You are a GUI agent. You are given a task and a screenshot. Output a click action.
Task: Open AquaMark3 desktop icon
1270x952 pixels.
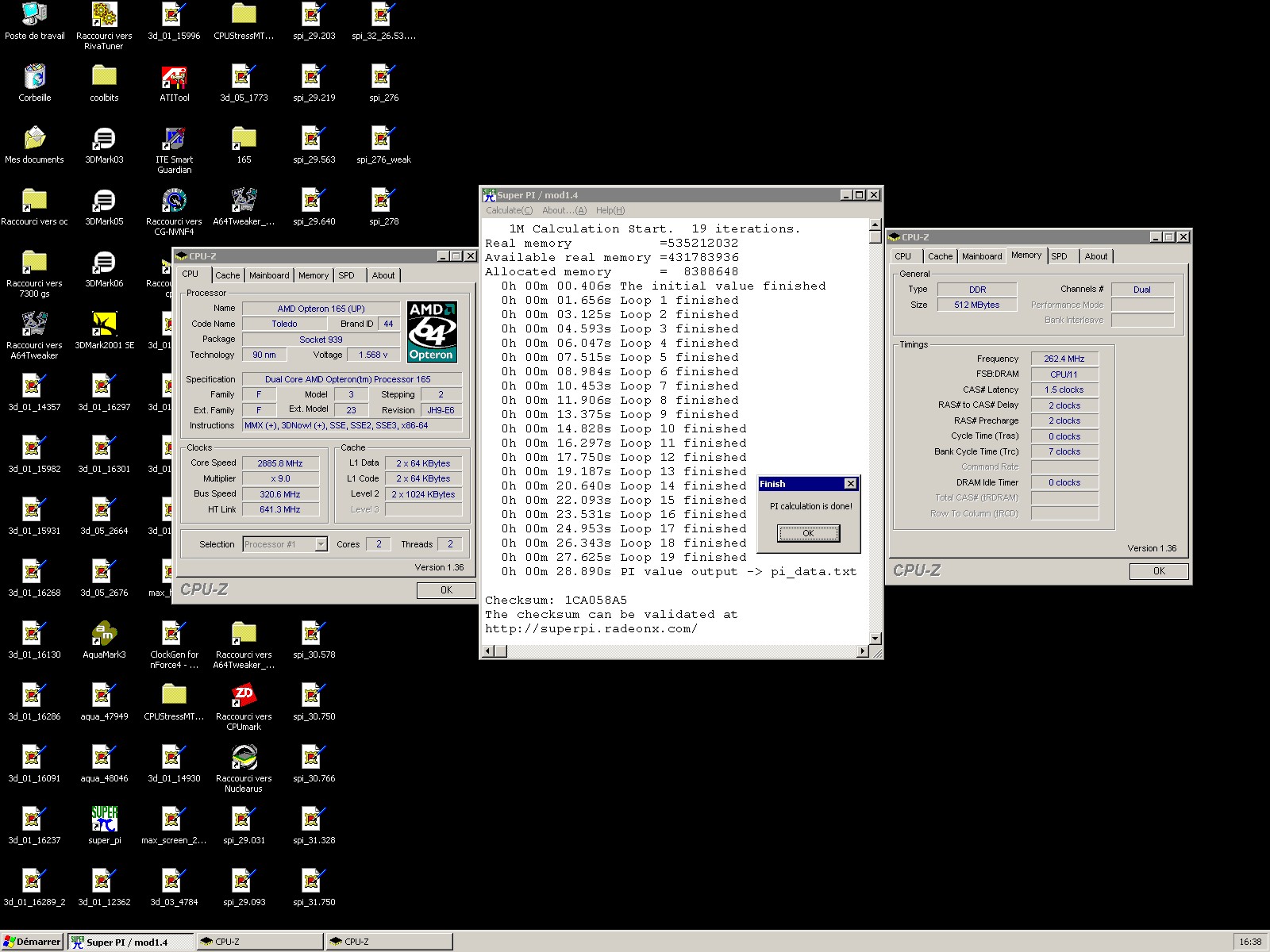pyautogui.click(x=104, y=640)
